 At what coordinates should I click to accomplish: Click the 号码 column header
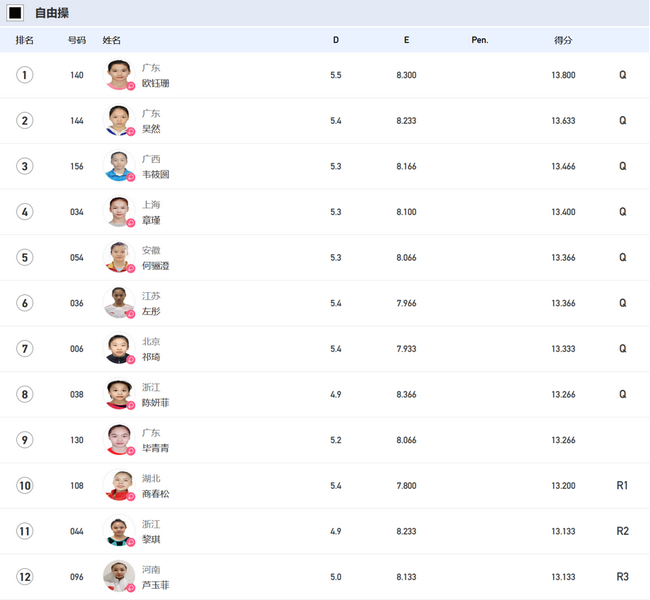(77, 40)
